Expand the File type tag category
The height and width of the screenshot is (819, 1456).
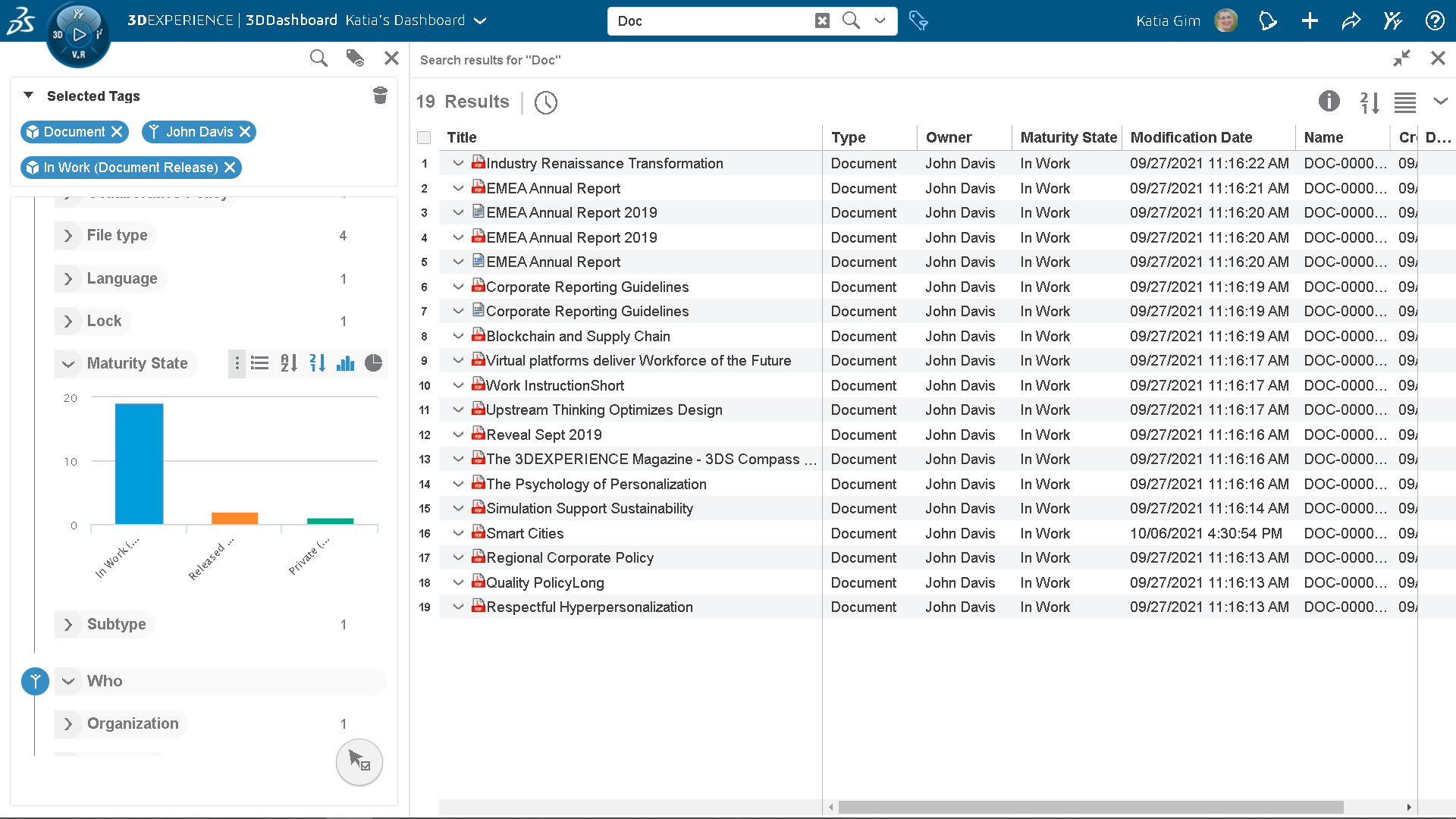[68, 236]
